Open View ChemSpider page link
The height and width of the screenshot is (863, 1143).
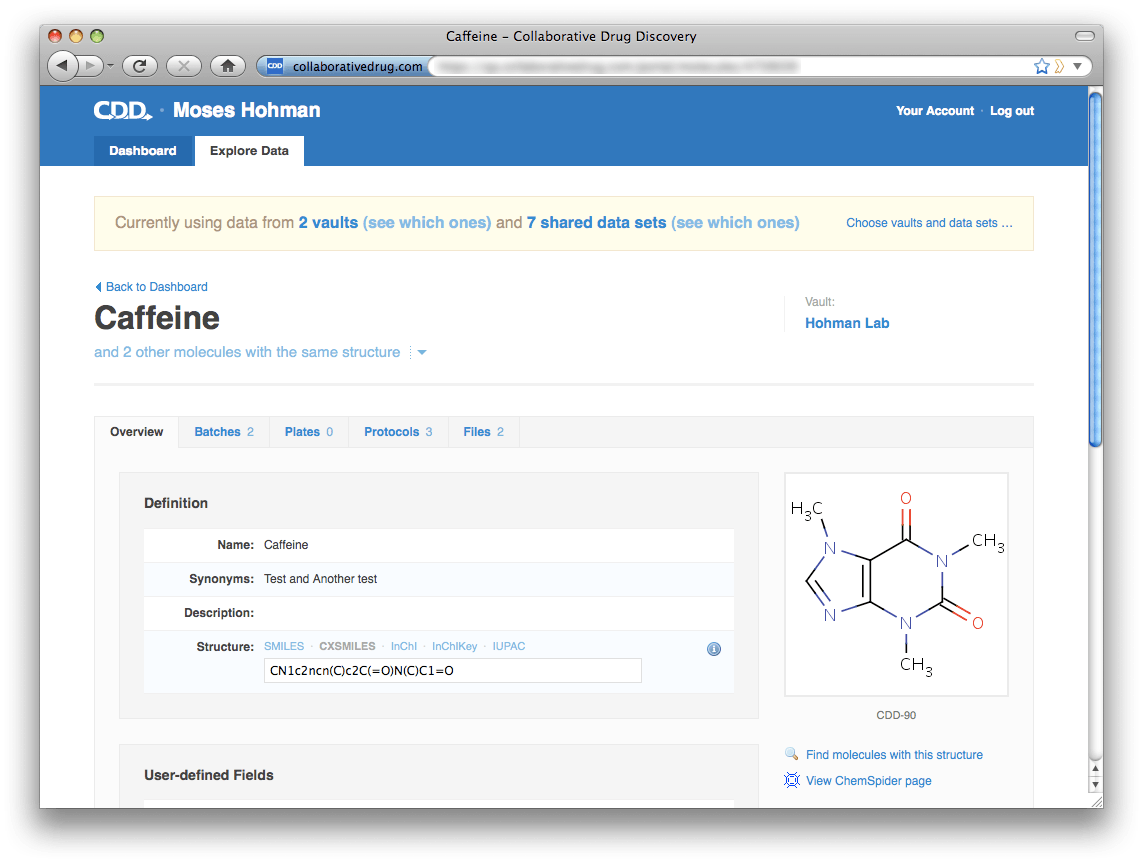(x=868, y=781)
